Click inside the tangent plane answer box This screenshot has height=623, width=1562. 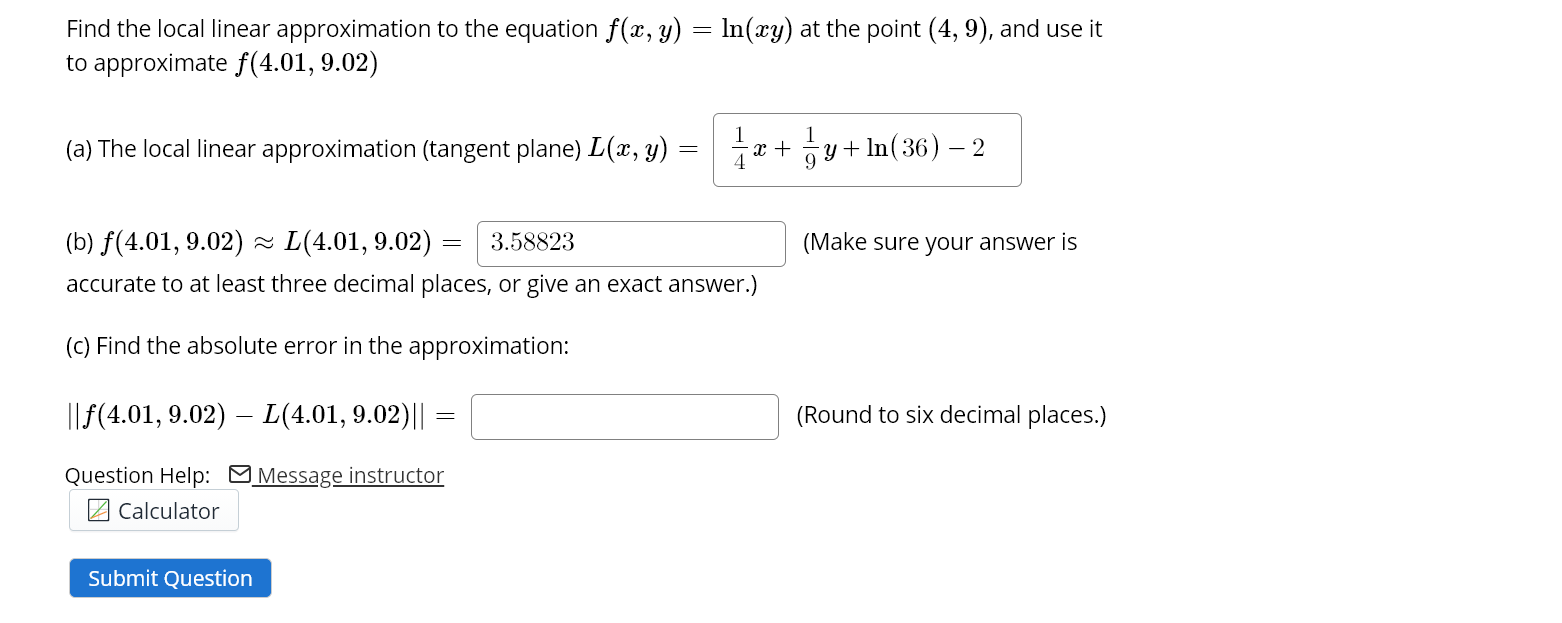866,149
